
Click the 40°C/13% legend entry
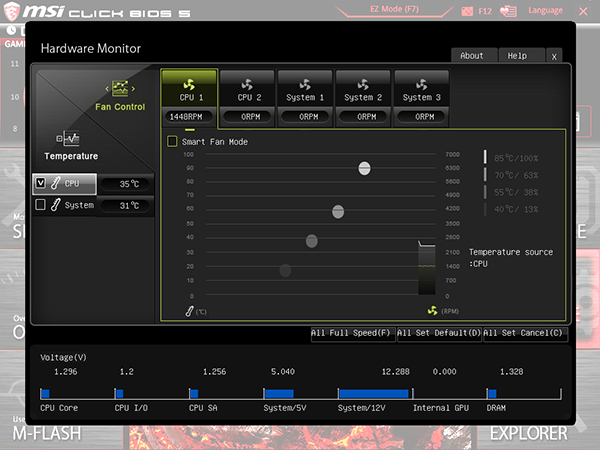pos(516,209)
